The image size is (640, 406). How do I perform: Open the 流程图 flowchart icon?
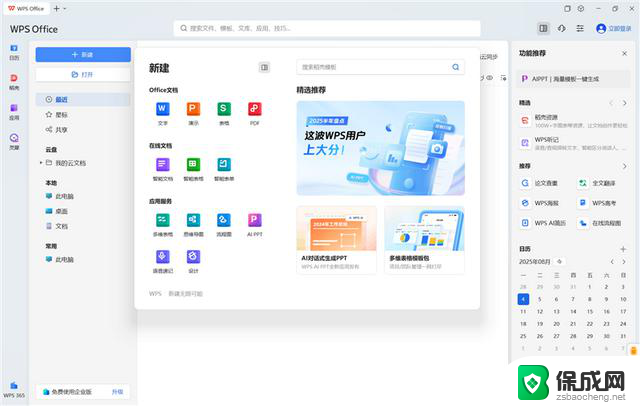point(224,220)
